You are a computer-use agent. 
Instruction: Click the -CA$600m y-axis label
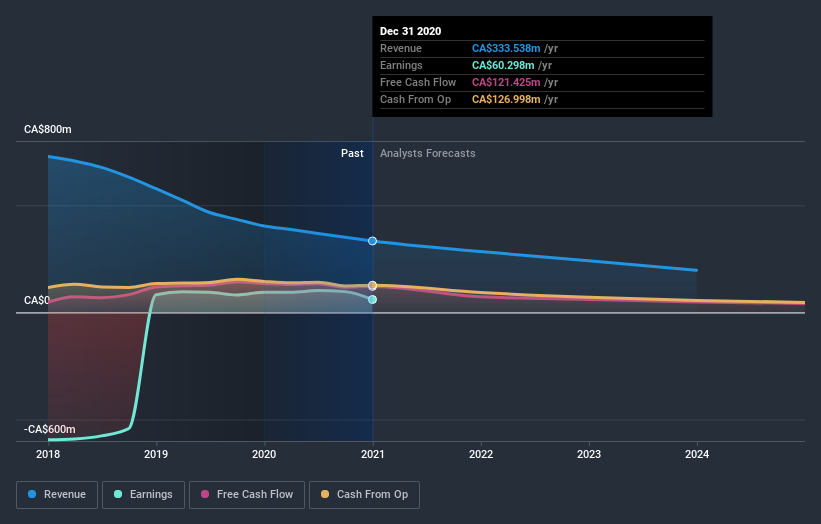tap(50, 429)
